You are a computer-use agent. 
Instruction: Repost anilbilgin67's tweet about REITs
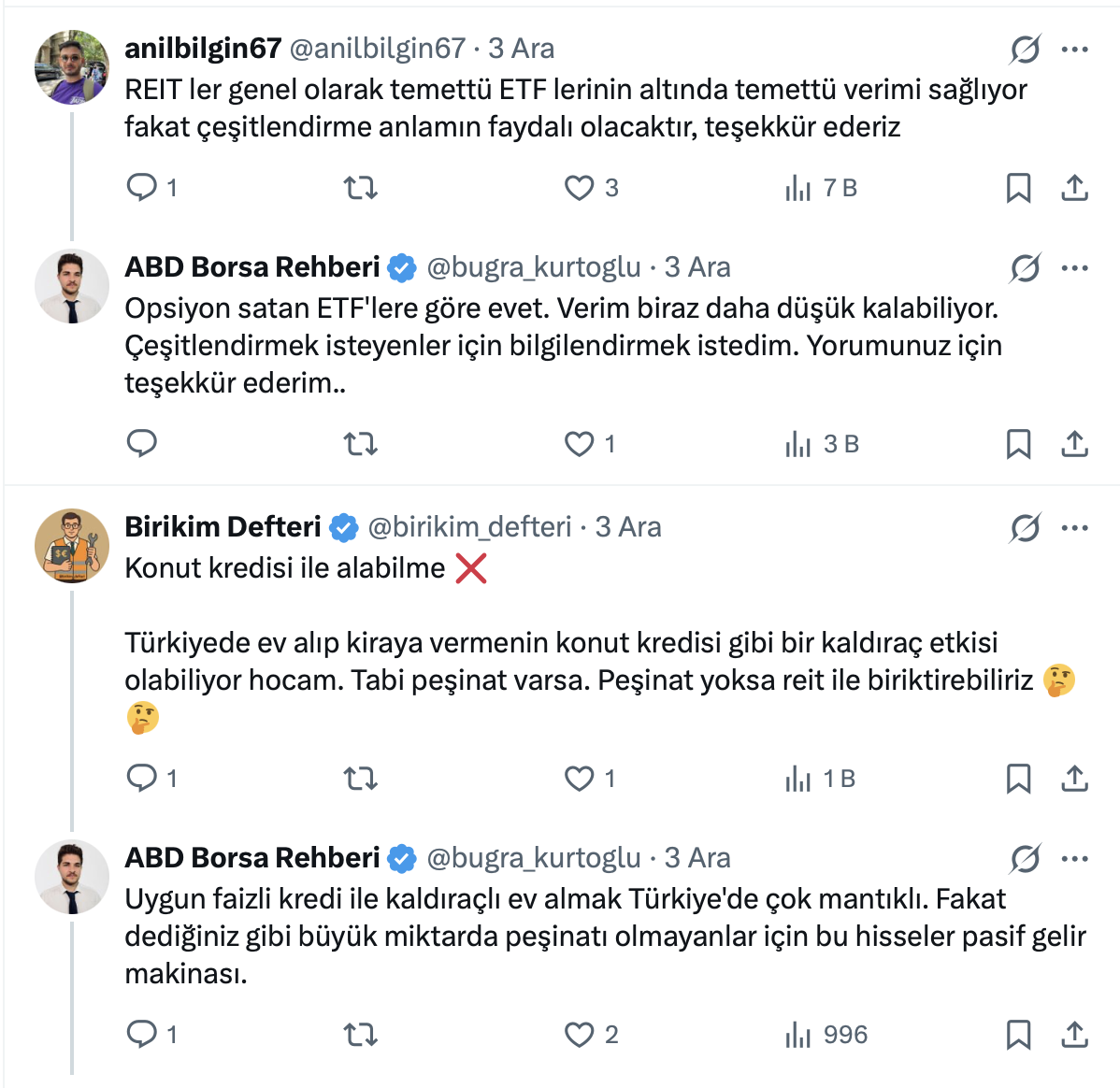[360, 188]
